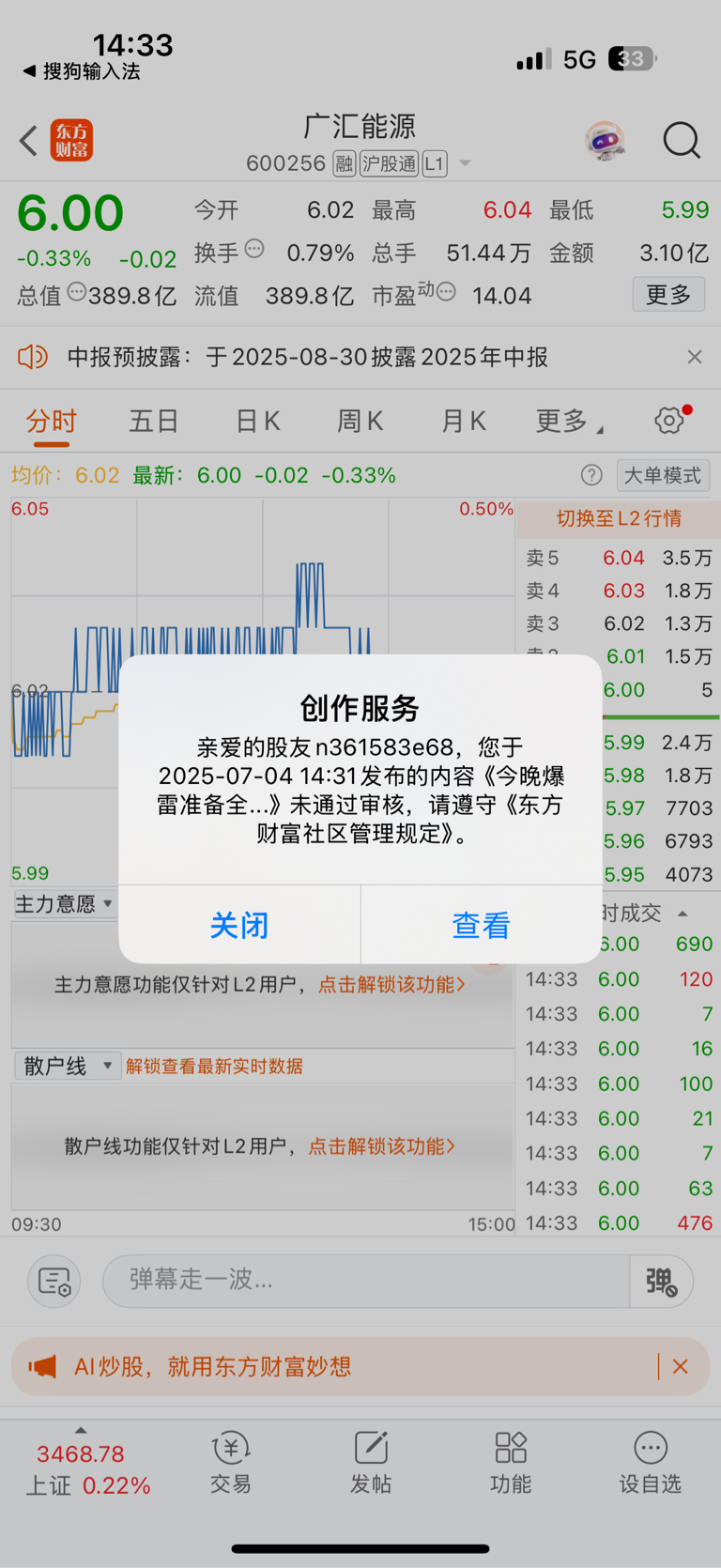This screenshot has width=721, height=1568.
Task: Open 交易 trade icon
Action: click(230, 1462)
